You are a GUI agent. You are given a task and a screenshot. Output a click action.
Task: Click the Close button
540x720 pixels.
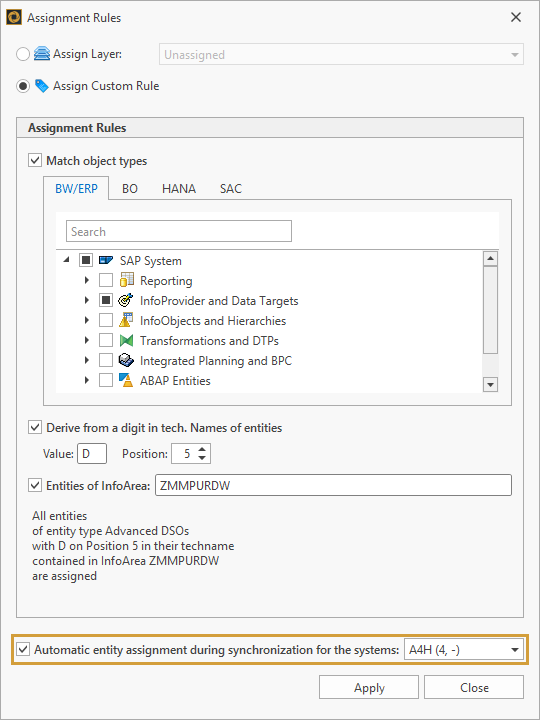tap(474, 687)
